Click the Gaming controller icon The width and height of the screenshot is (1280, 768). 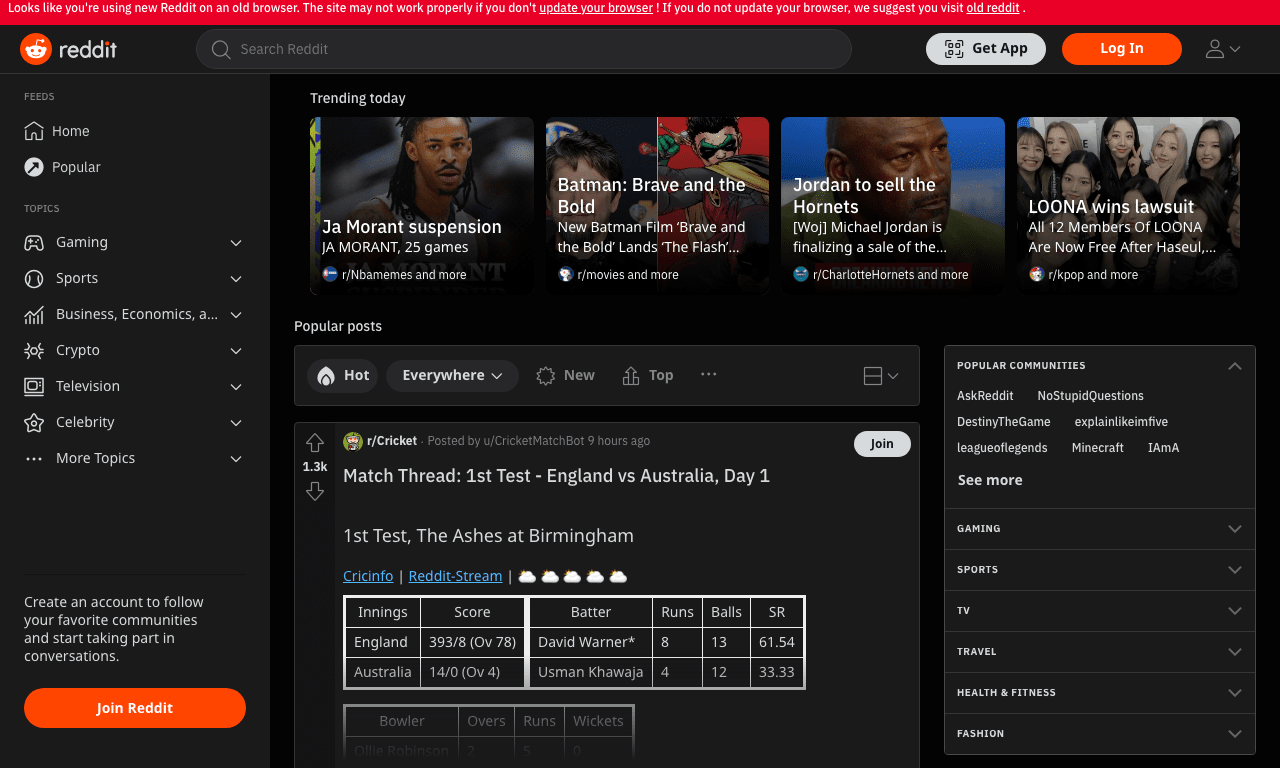[34, 242]
